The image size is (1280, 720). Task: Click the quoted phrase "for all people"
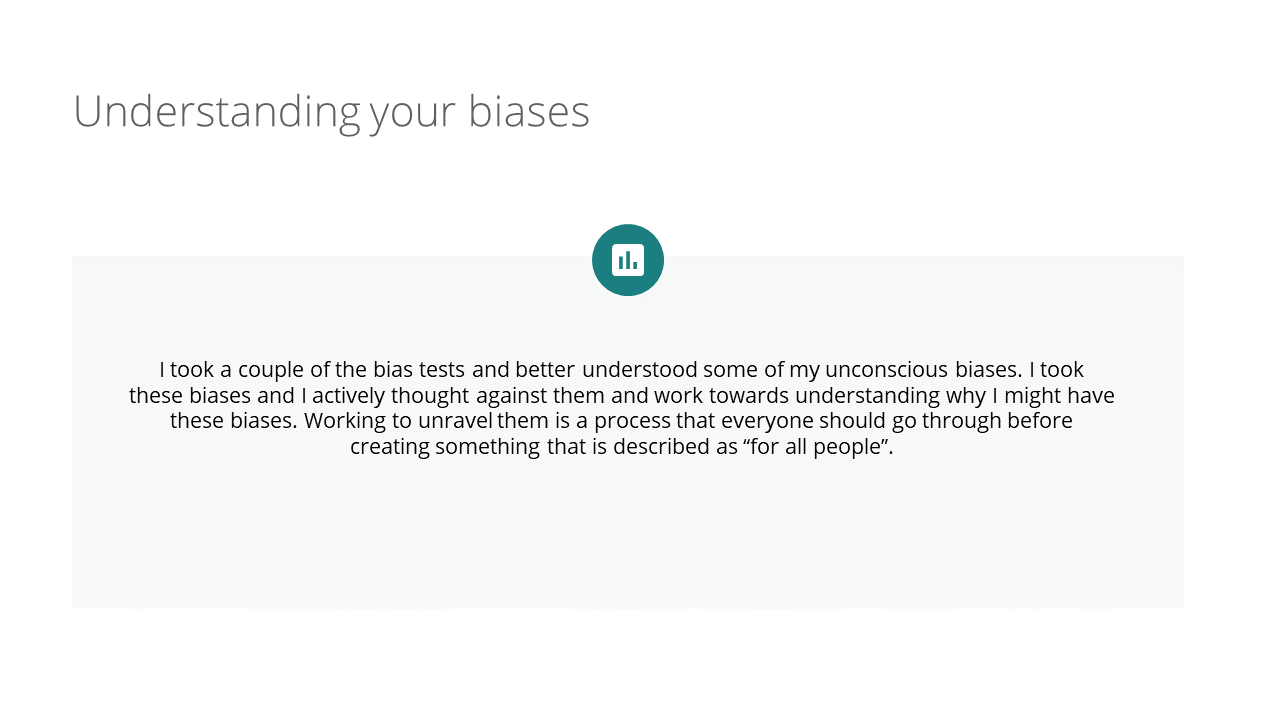click(816, 447)
